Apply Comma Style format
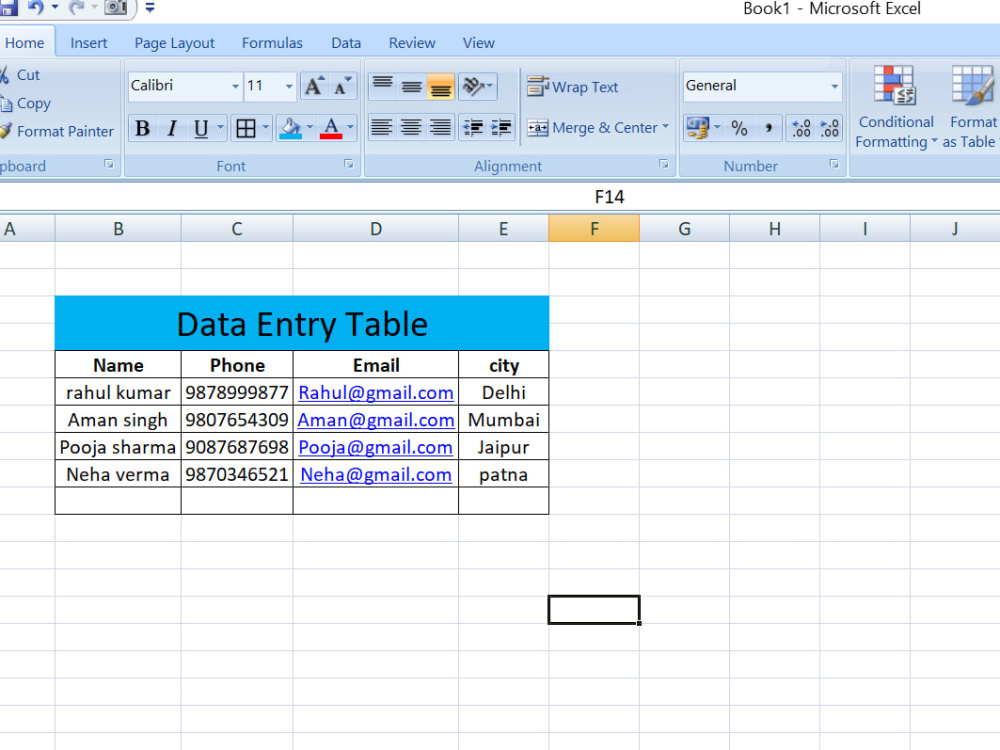 [768, 128]
